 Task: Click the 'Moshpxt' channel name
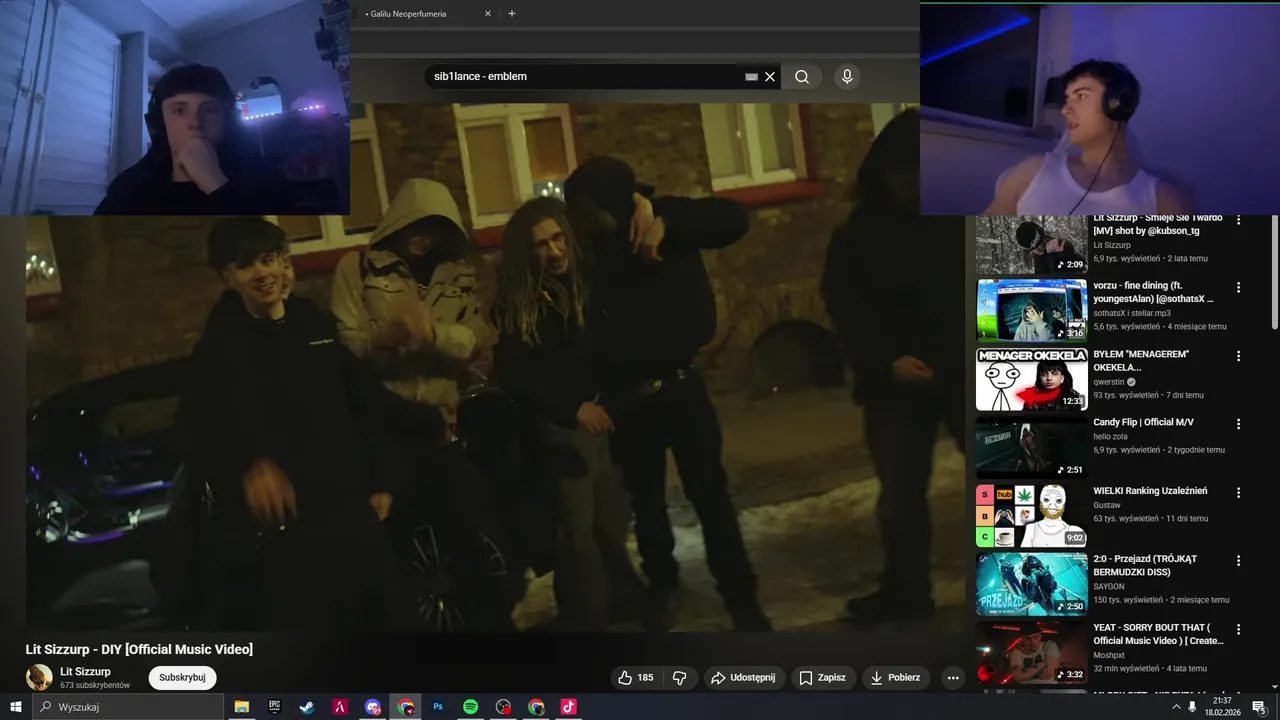tap(1110, 655)
